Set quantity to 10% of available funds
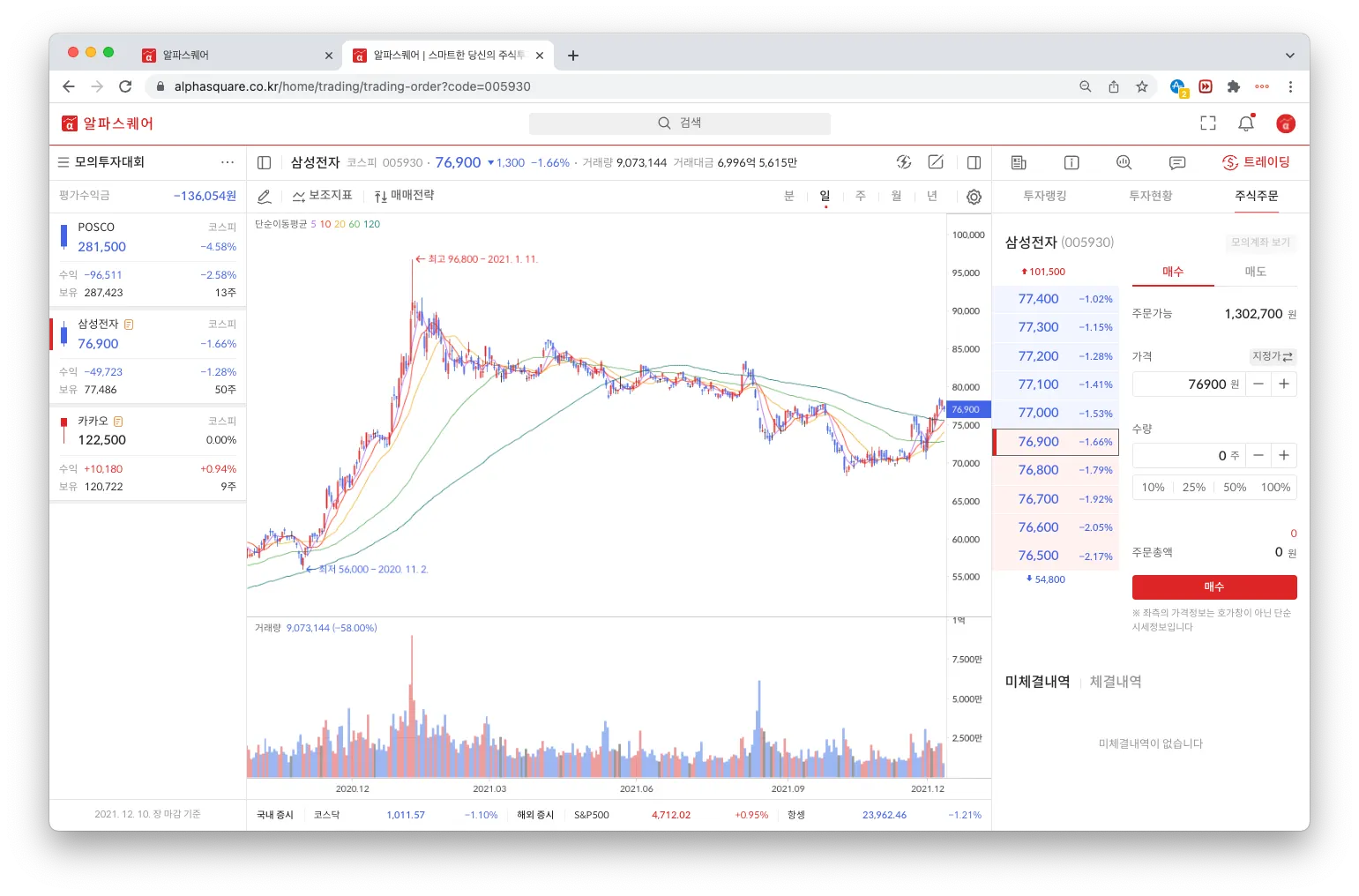This screenshot has width=1359, height=896. (1153, 488)
